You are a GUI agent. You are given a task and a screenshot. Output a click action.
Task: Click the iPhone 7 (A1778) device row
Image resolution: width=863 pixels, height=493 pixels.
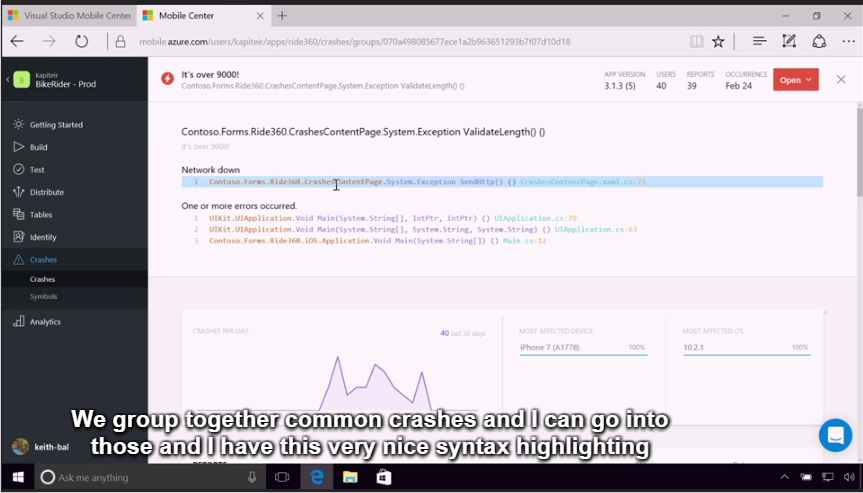click(583, 348)
